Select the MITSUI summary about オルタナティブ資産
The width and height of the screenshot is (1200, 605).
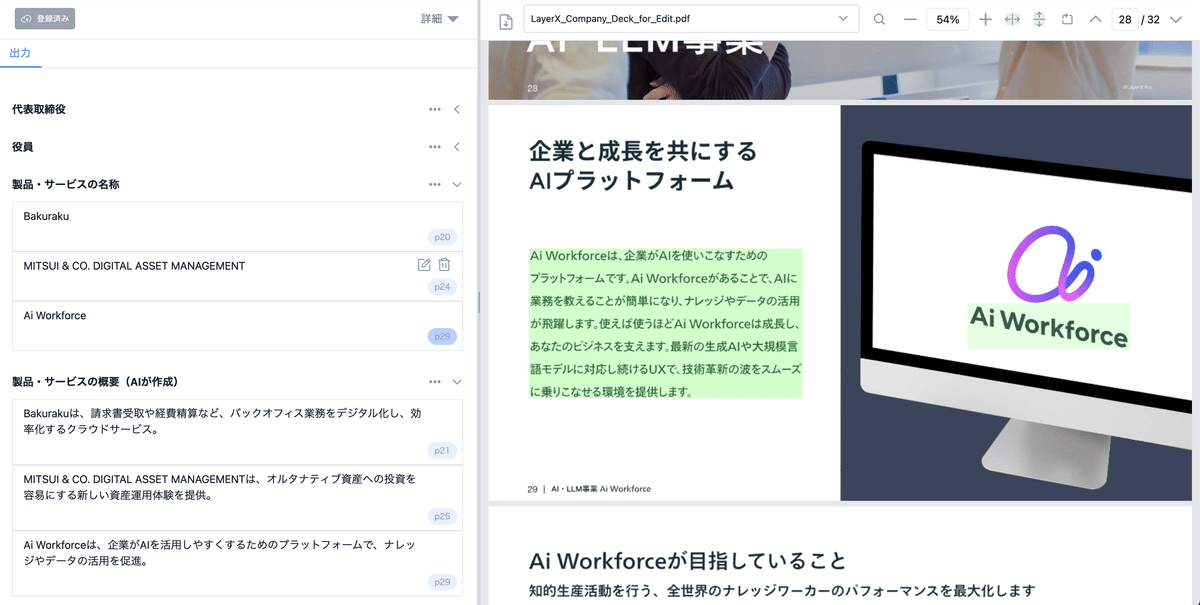point(238,497)
